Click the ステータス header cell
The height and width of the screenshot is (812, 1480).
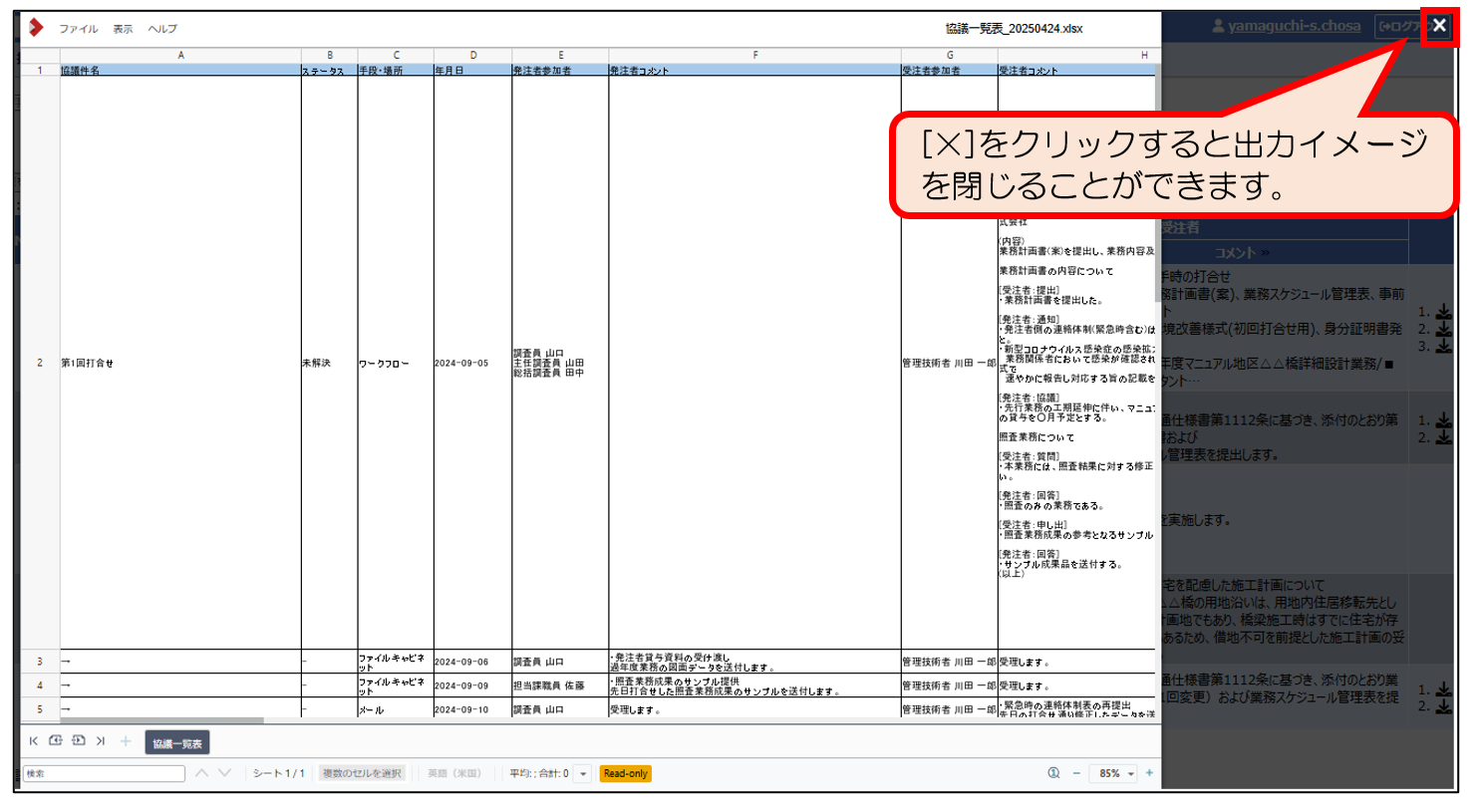(329, 70)
